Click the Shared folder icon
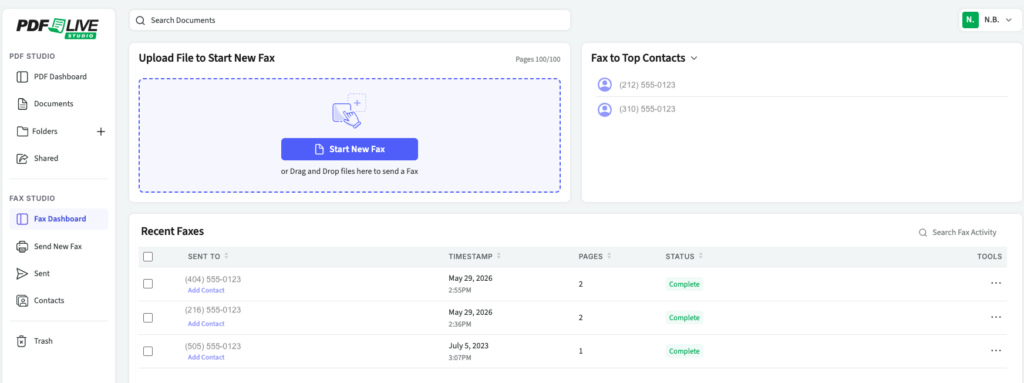 [22, 158]
